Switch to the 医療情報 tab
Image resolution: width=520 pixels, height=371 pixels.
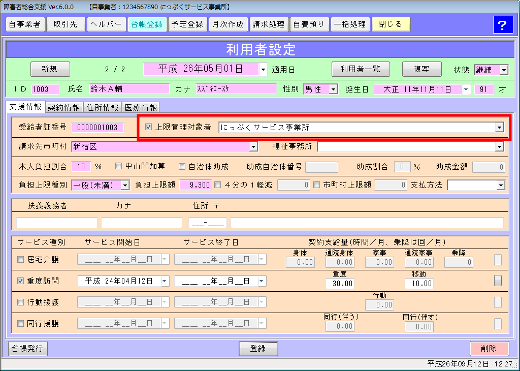coord(141,107)
